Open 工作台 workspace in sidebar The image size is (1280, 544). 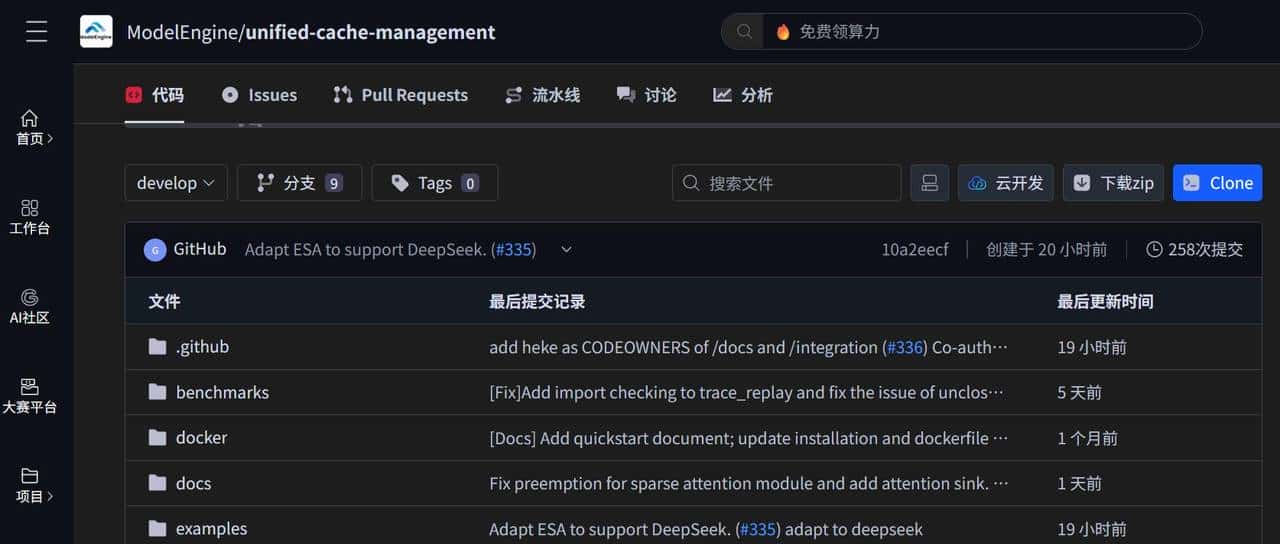[30, 216]
